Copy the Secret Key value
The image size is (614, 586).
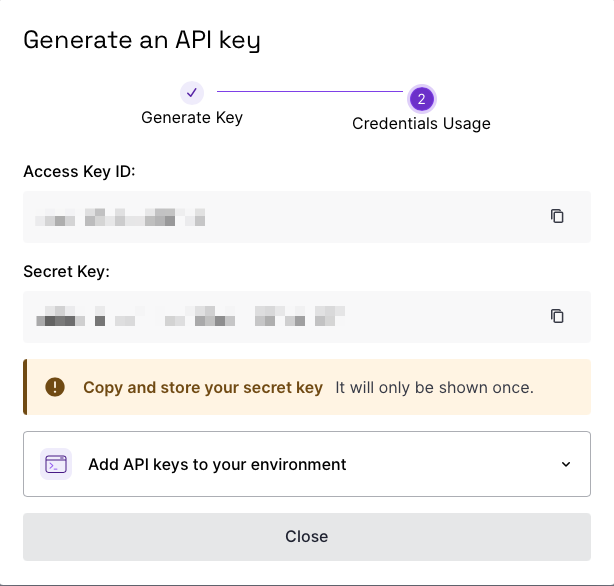(557, 316)
